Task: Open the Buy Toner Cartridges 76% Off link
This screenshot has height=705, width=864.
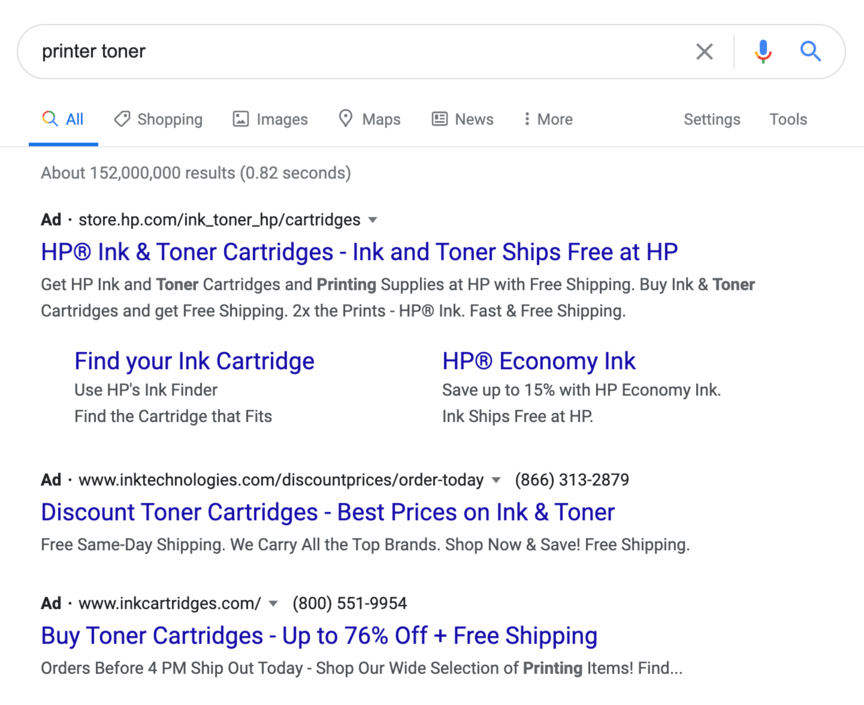Action: (x=319, y=636)
